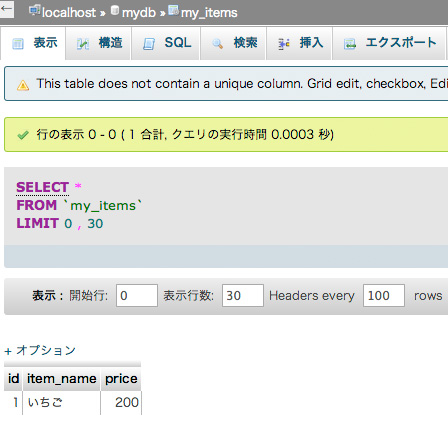Click the LIMIT 0 , 30 query line
The image size is (448, 423).
click(60, 223)
